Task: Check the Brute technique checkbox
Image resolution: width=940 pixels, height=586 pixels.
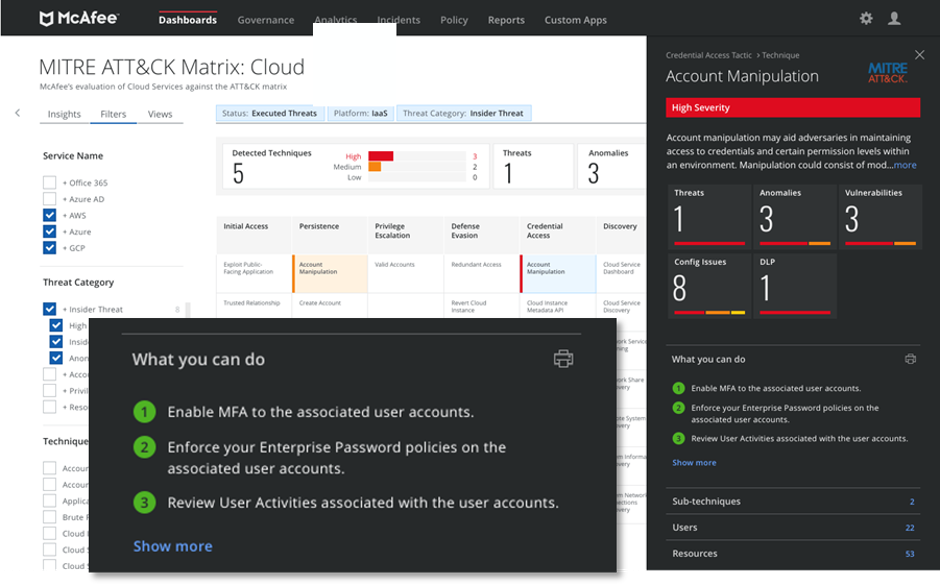Action: point(49,516)
